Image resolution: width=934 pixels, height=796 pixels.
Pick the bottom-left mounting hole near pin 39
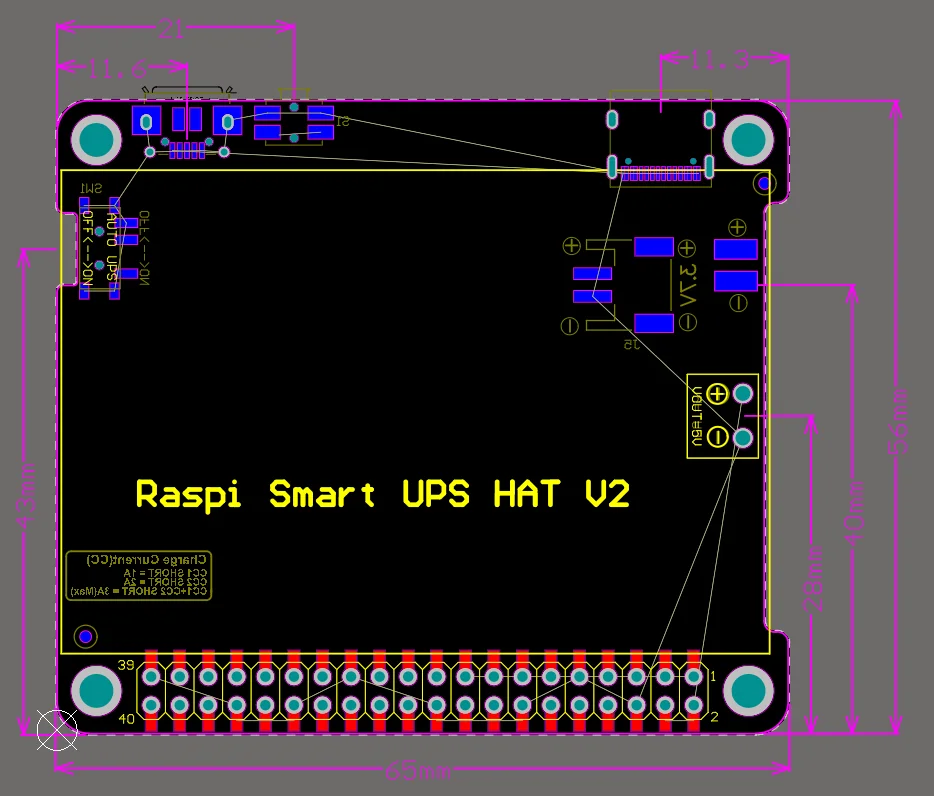click(x=96, y=691)
